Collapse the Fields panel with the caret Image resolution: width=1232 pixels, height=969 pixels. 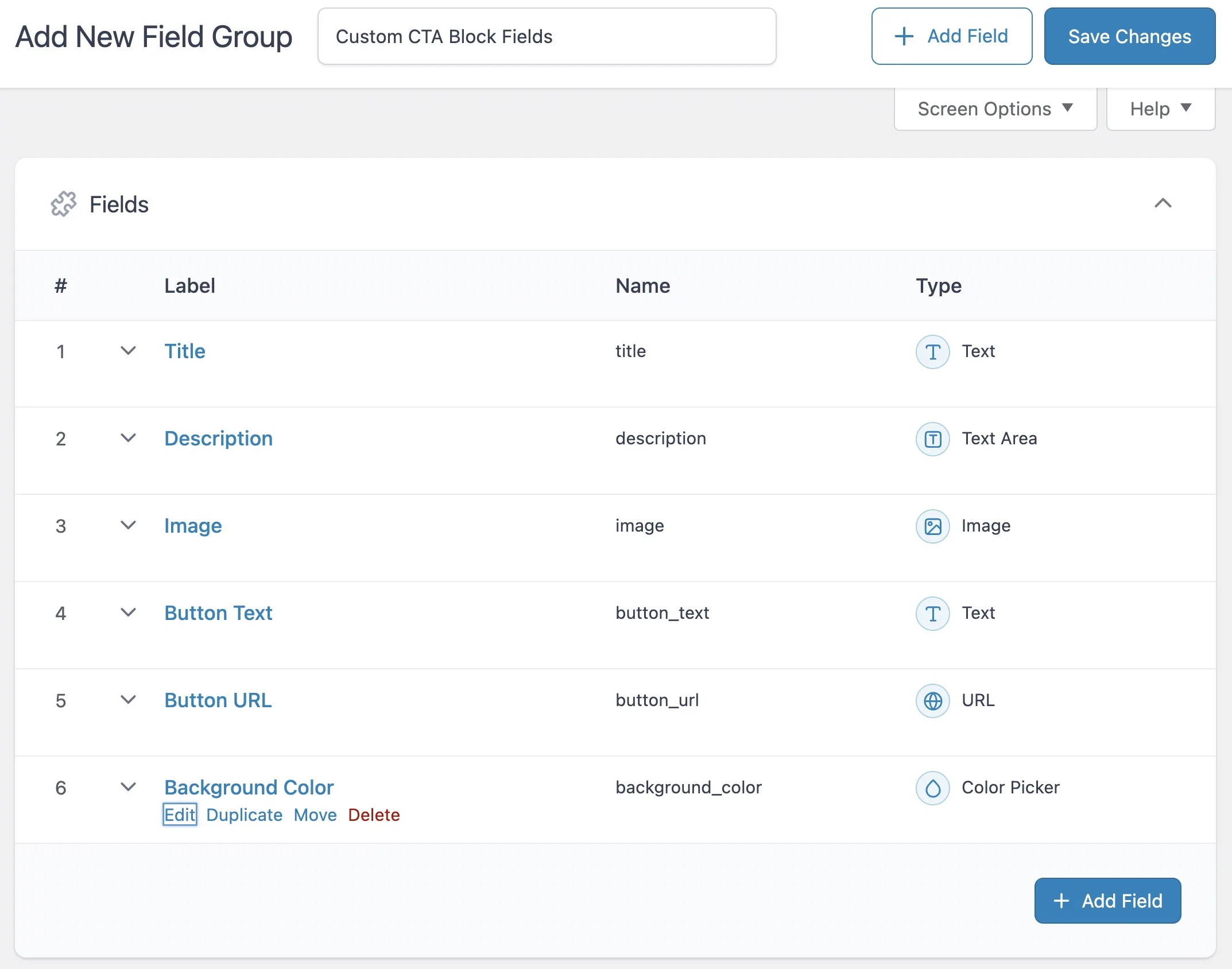(x=1163, y=203)
